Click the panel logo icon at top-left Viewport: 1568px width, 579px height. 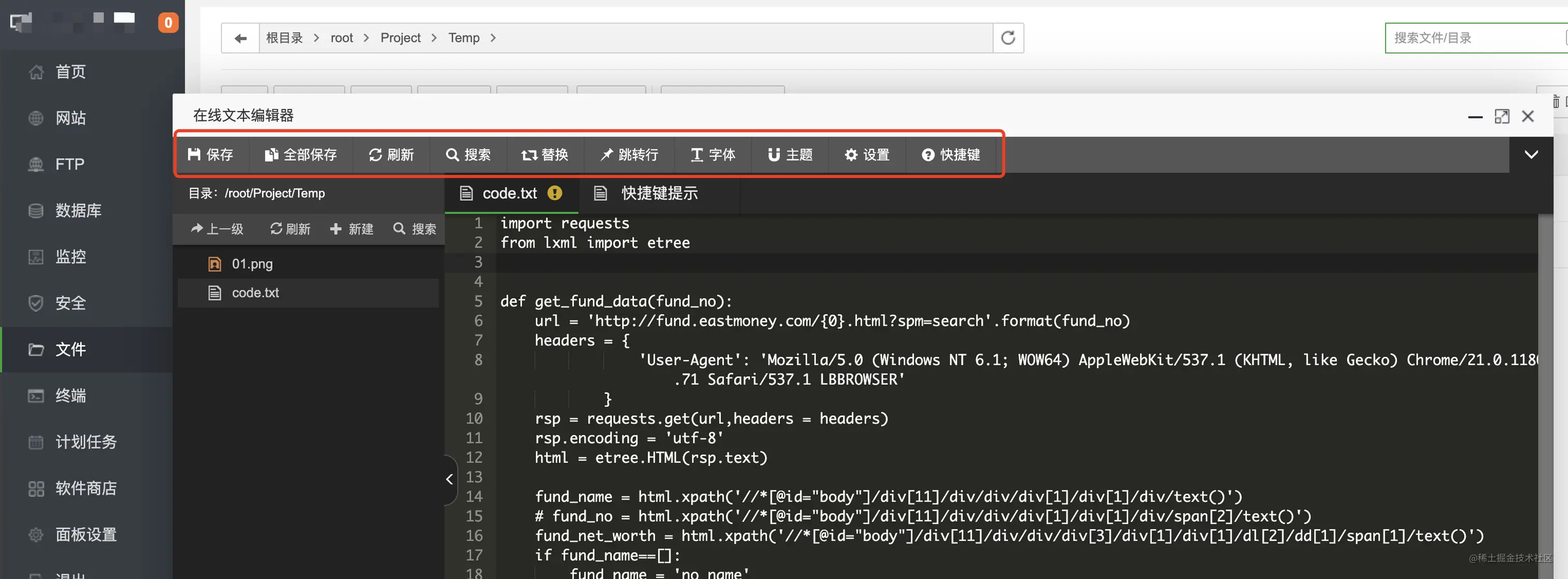coord(21,22)
